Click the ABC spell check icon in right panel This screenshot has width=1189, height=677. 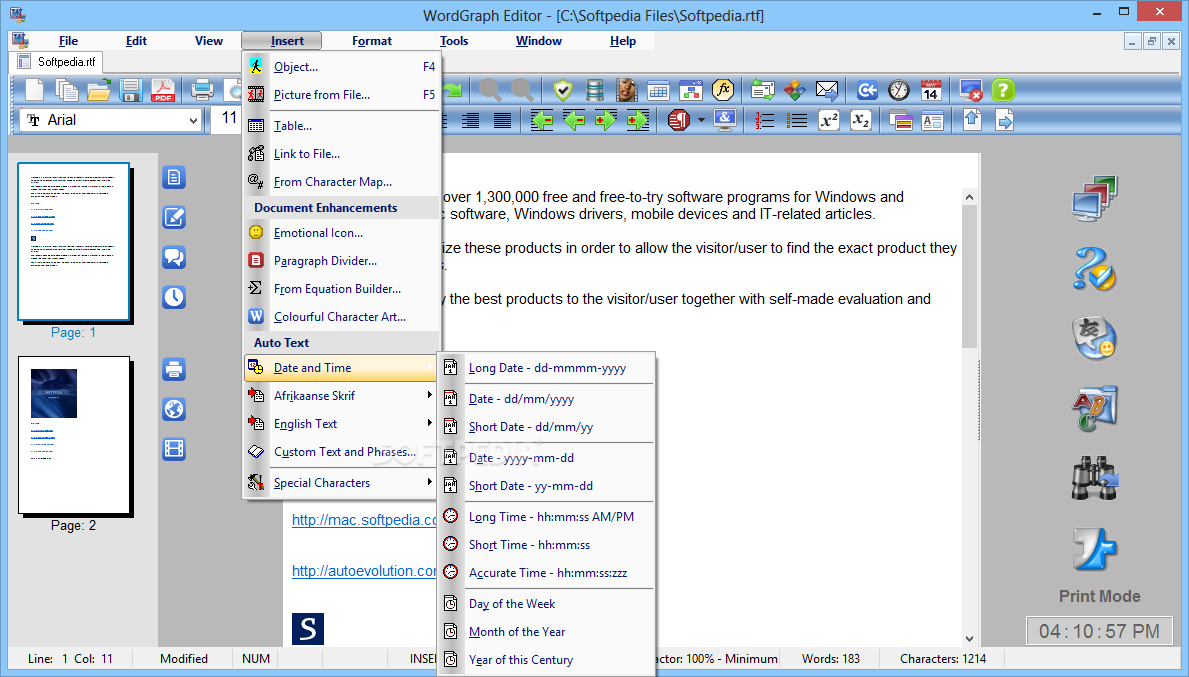click(x=1095, y=408)
